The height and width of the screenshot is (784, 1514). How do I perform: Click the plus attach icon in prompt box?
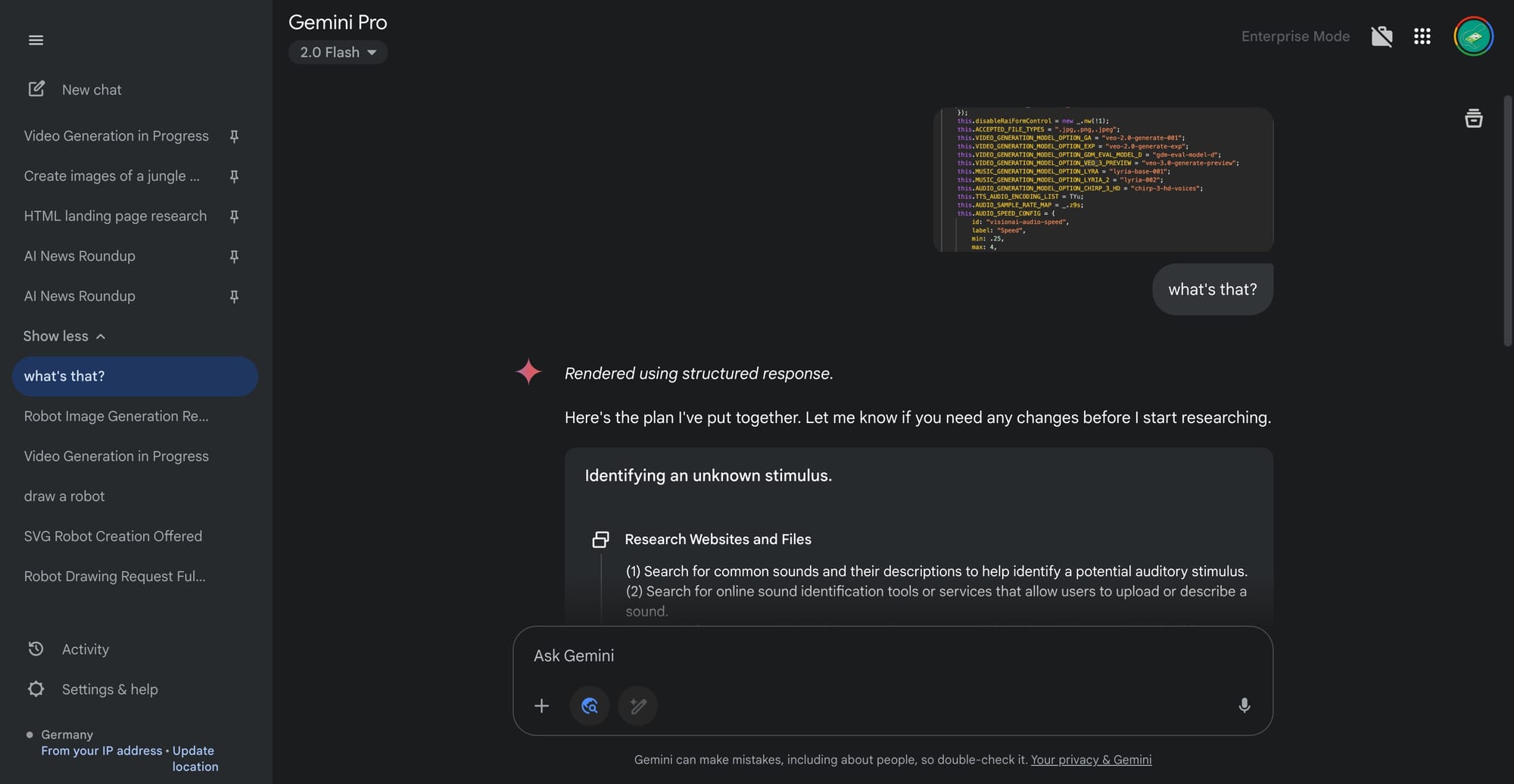pos(541,706)
